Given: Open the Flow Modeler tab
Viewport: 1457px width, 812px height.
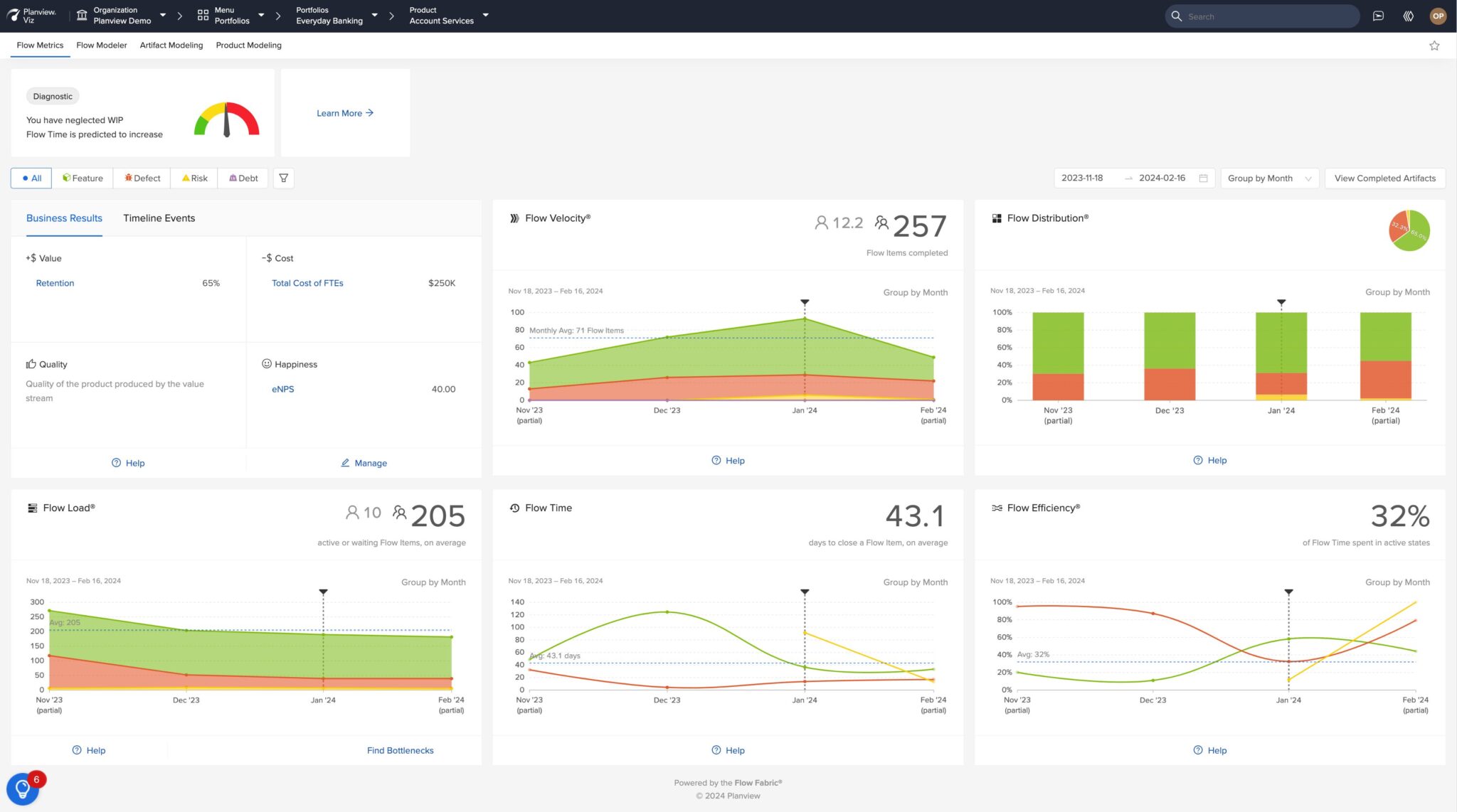Looking at the screenshot, I should (x=102, y=45).
